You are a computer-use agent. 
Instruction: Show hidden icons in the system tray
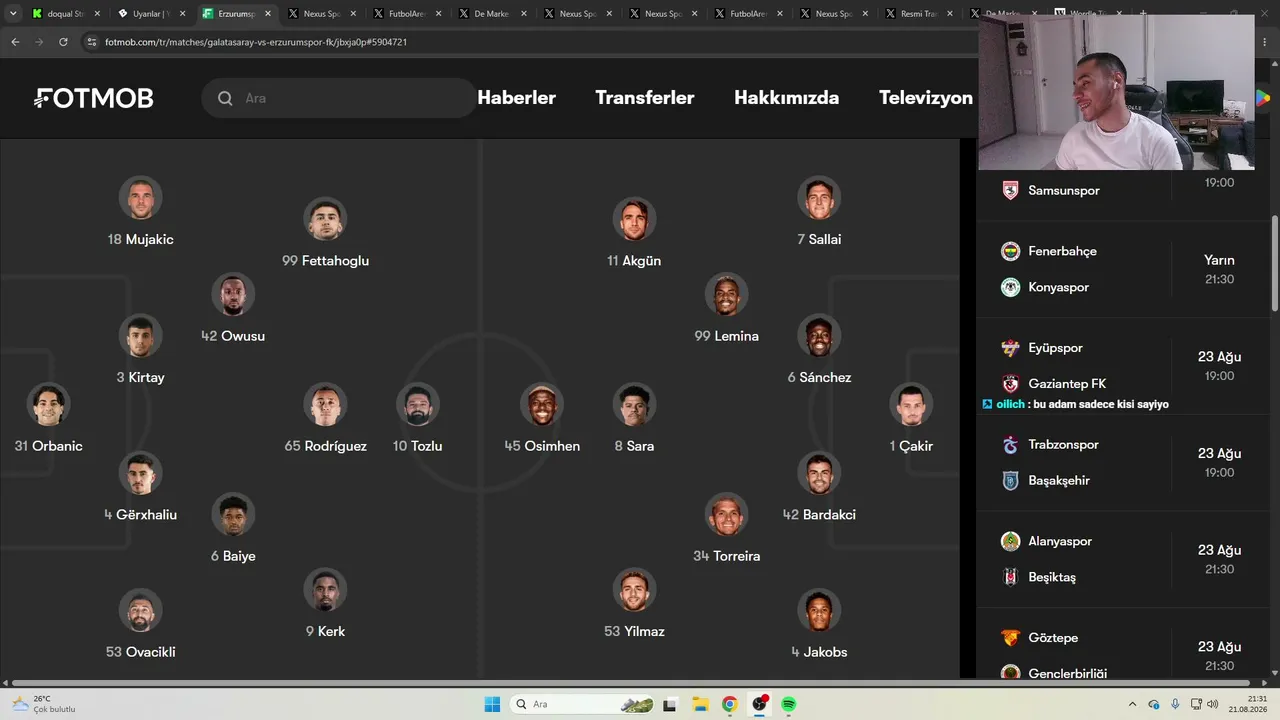(1132, 704)
